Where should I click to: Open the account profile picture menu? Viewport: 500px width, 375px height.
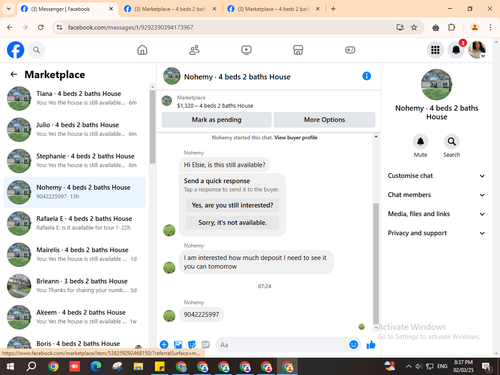pos(477,50)
